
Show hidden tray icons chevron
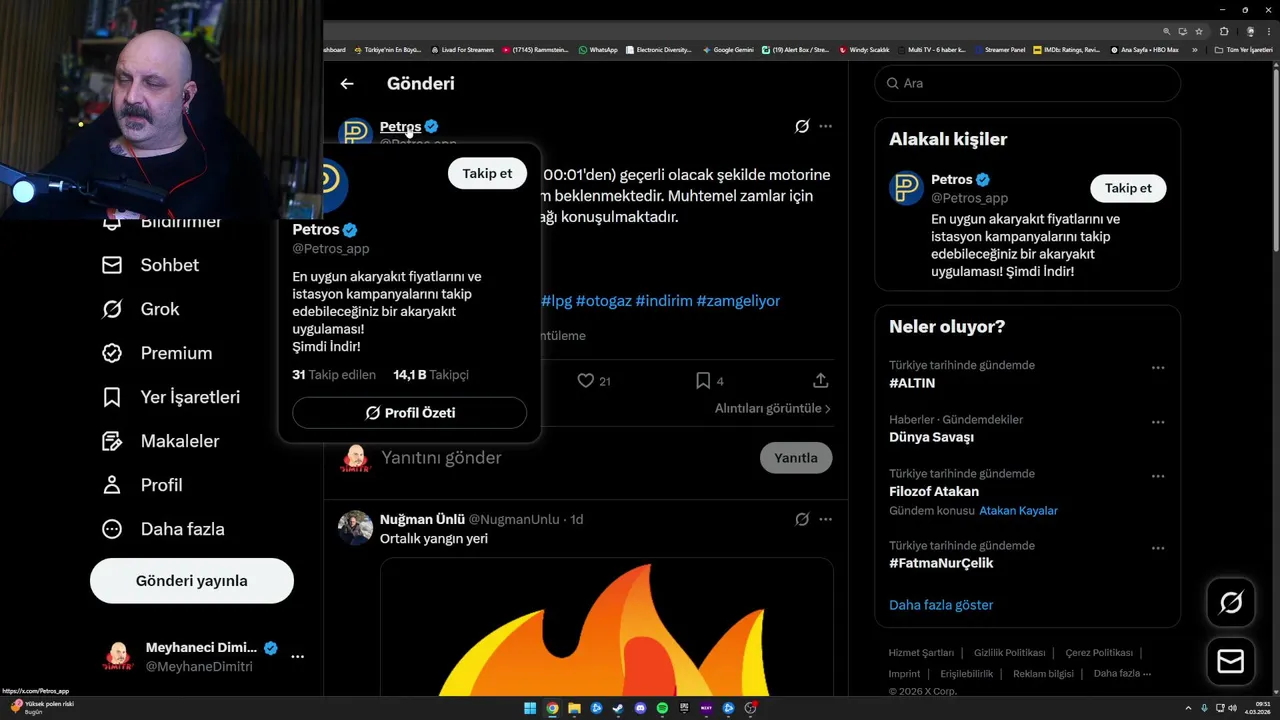[x=1188, y=708]
